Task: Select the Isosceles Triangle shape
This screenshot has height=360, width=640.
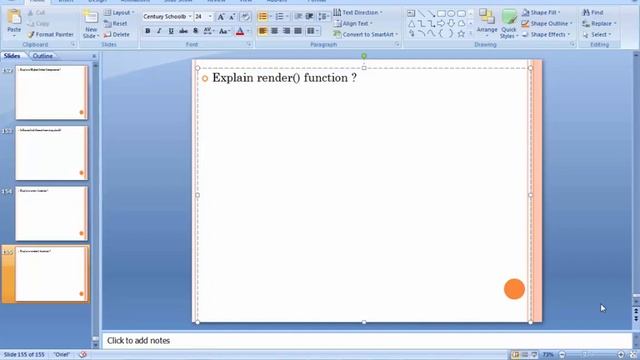Action: [411, 24]
